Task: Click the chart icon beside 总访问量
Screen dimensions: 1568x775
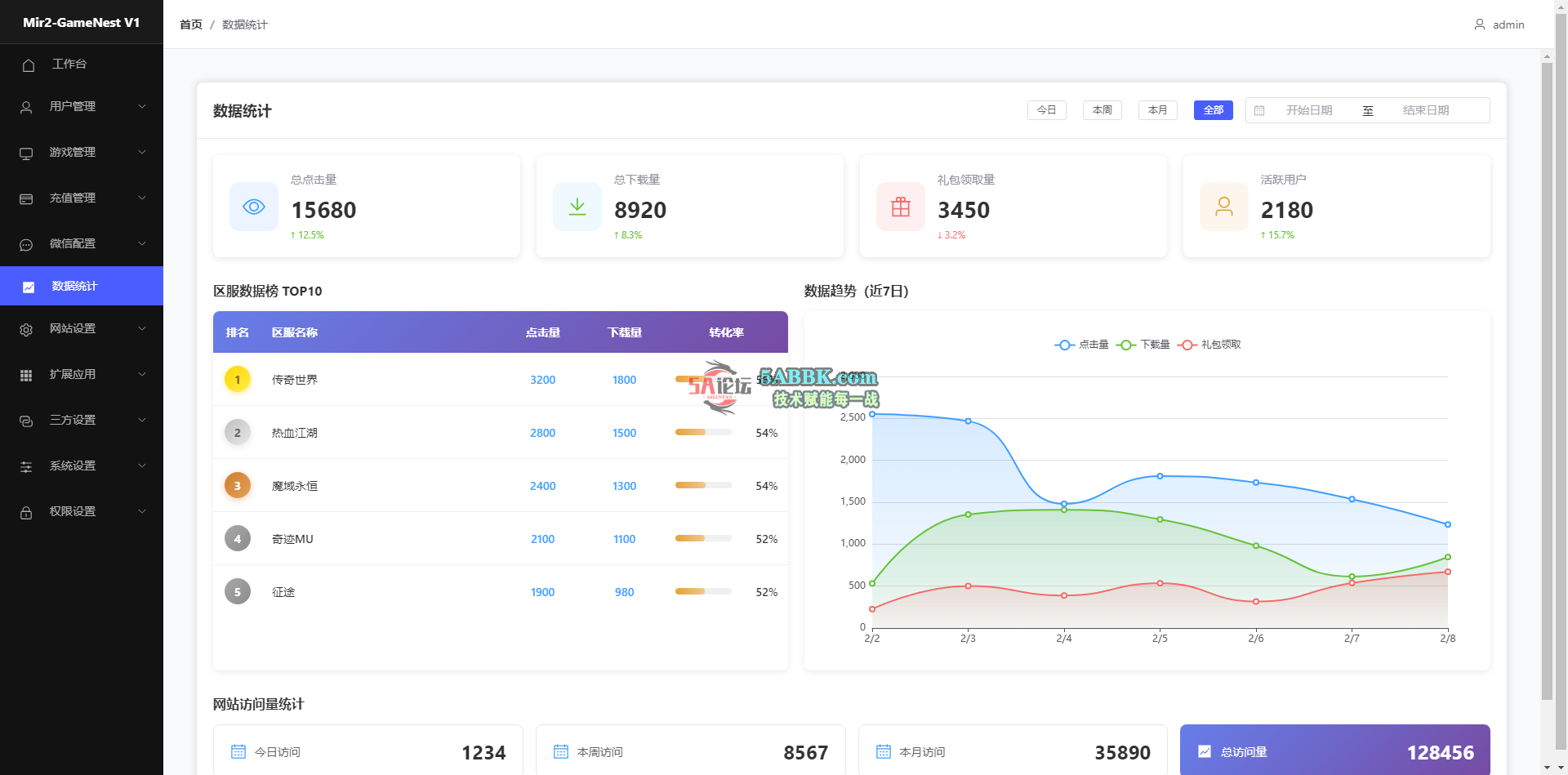Action: point(1205,751)
